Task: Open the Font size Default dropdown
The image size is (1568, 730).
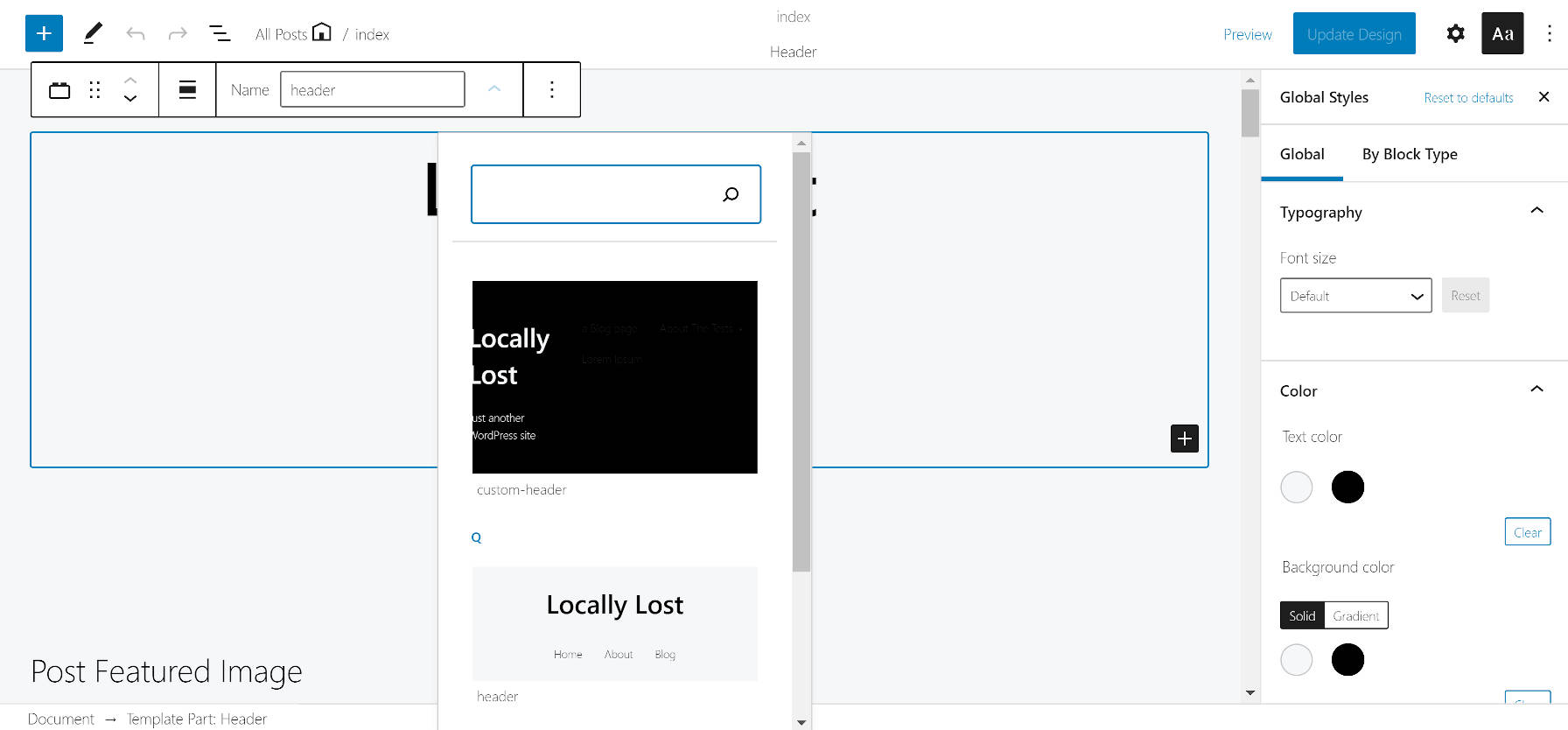Action: [x=1355, y=296]
